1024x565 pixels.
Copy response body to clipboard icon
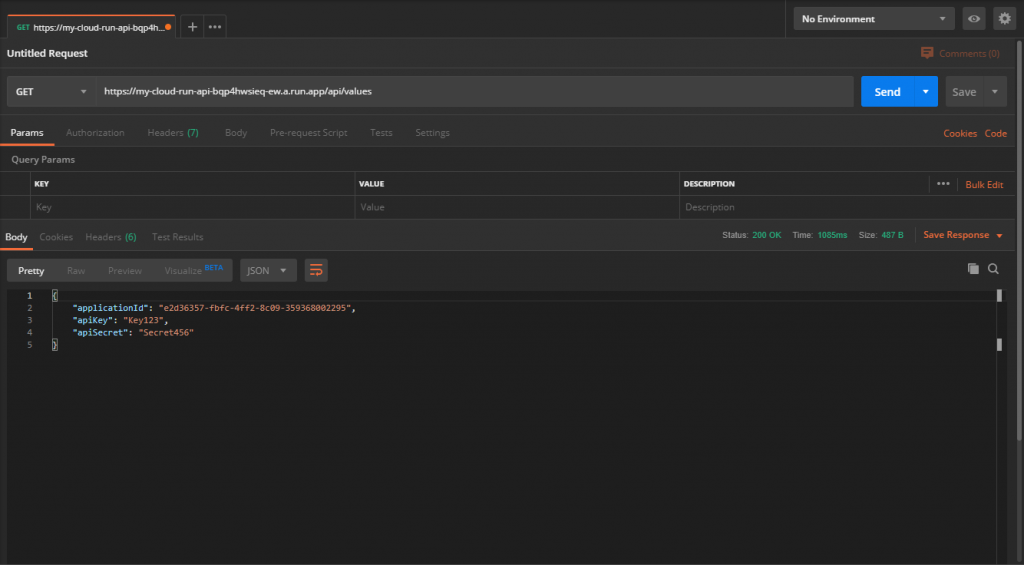tap(973, 268)
